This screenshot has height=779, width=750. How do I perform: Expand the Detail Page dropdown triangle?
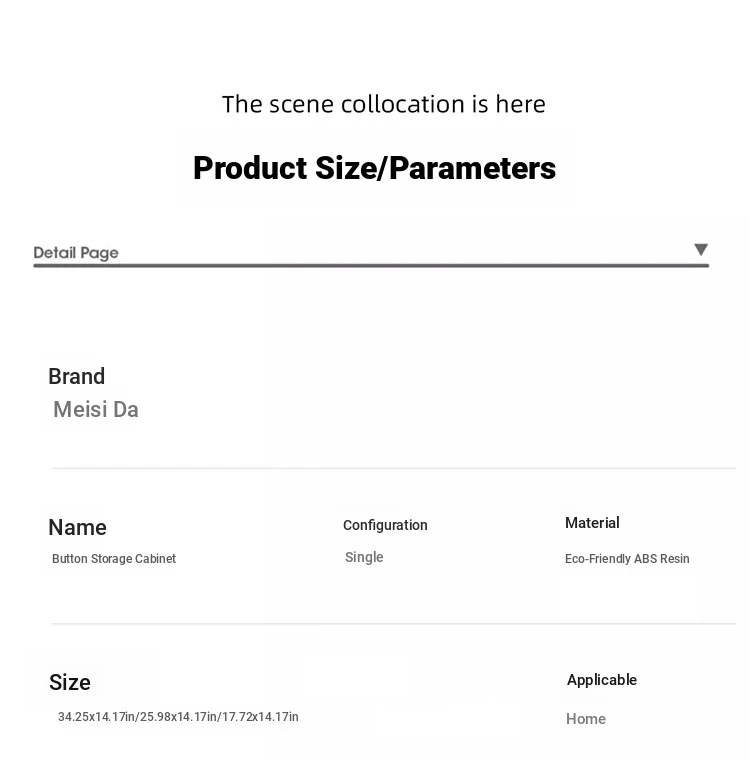point(700,249)
